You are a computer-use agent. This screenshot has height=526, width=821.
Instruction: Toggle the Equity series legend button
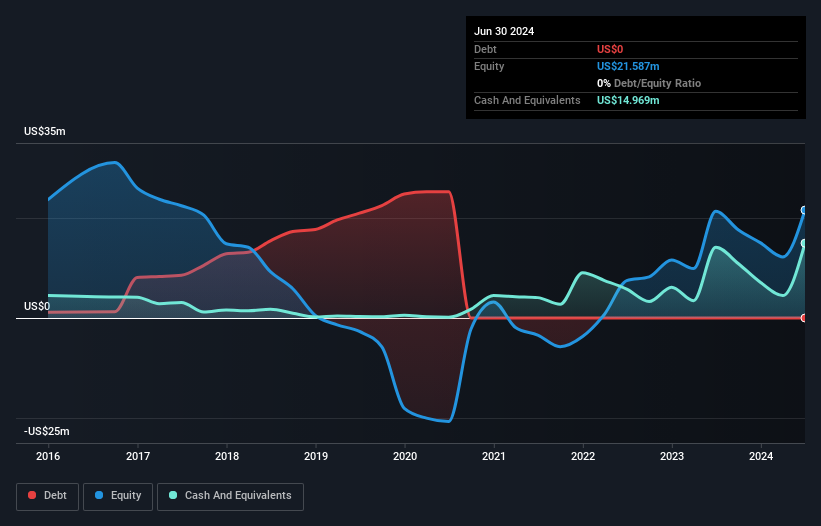(x=118, y=496)
